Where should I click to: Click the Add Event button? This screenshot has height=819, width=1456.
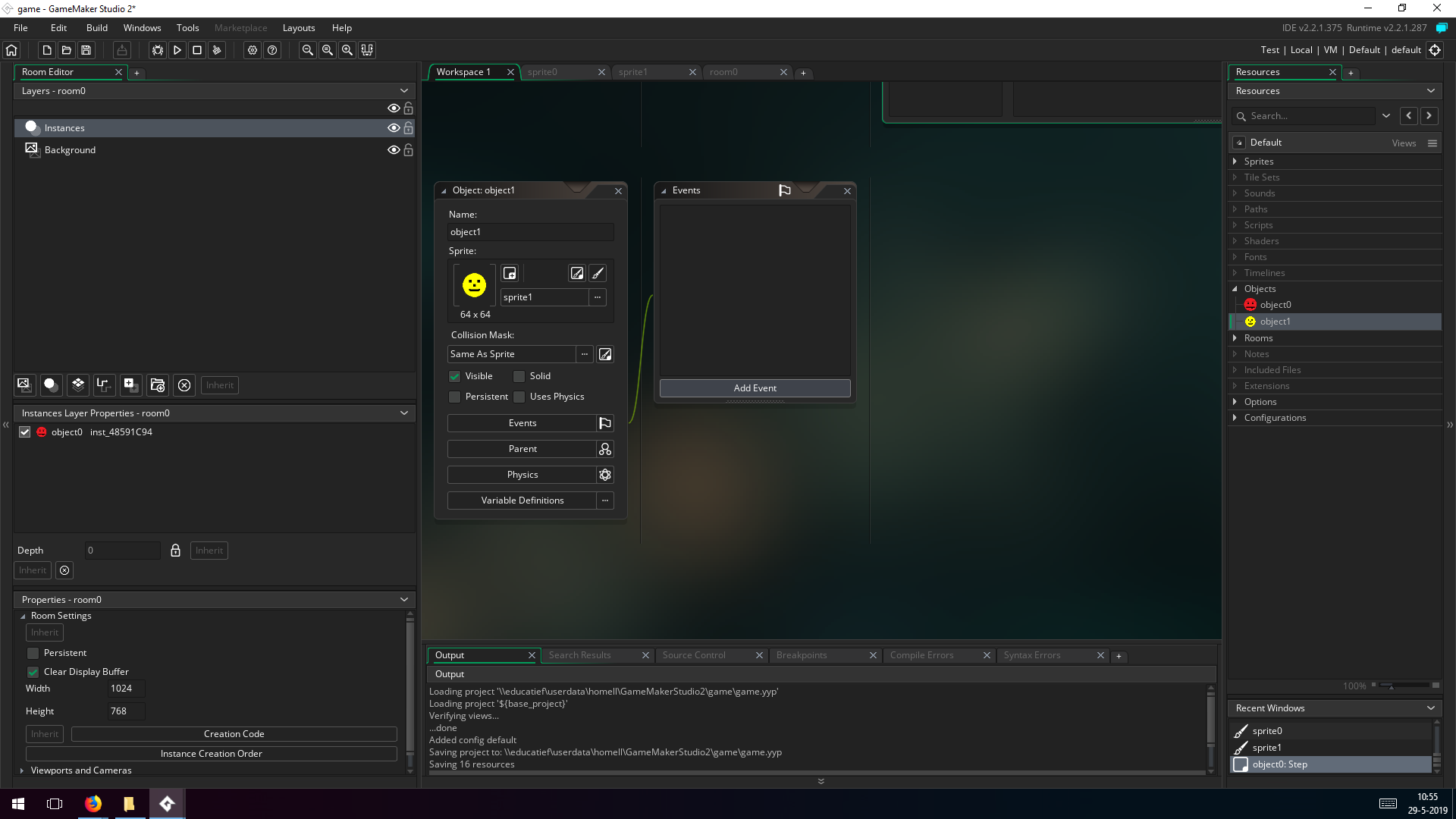[755, 388]
